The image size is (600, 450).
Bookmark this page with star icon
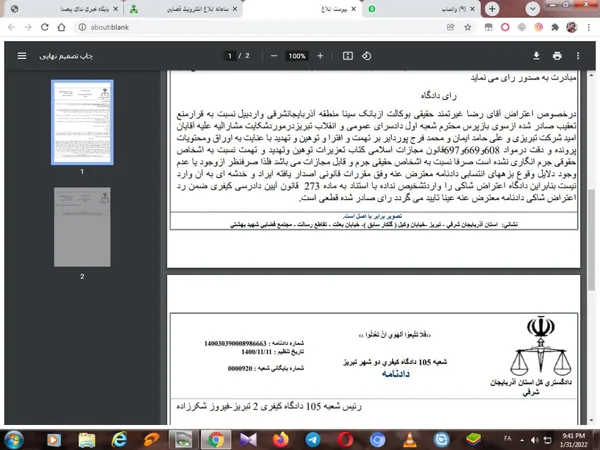[x=468, y=27]
